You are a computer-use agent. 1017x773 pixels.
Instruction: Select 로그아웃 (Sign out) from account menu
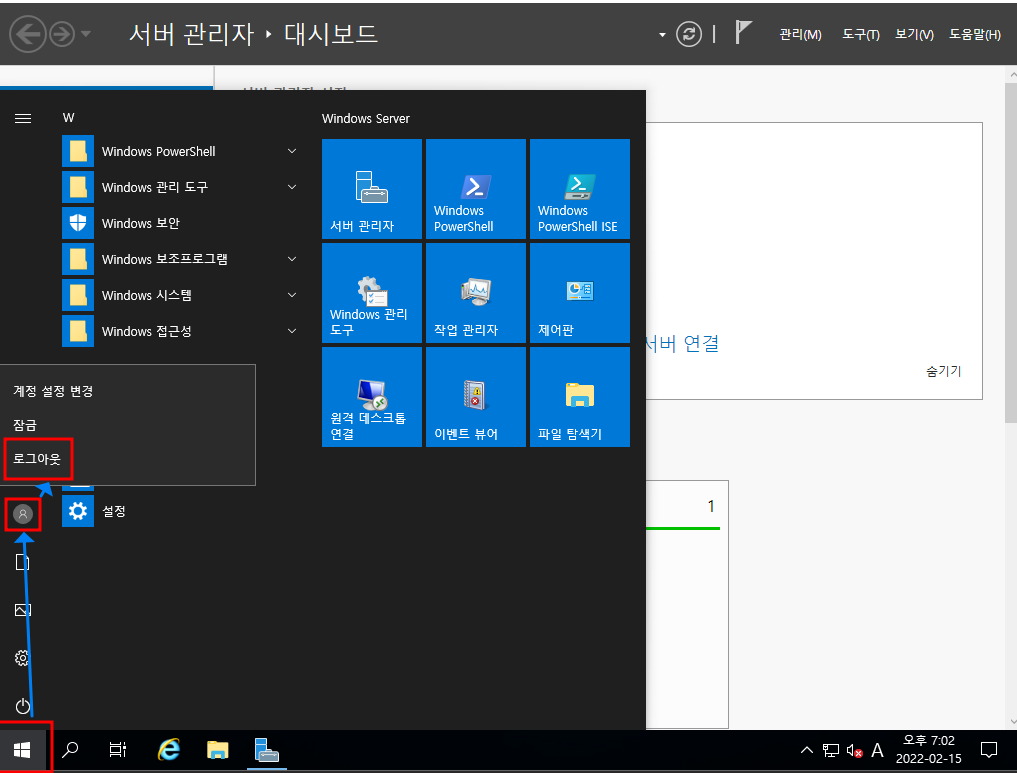tap(38, 458)
